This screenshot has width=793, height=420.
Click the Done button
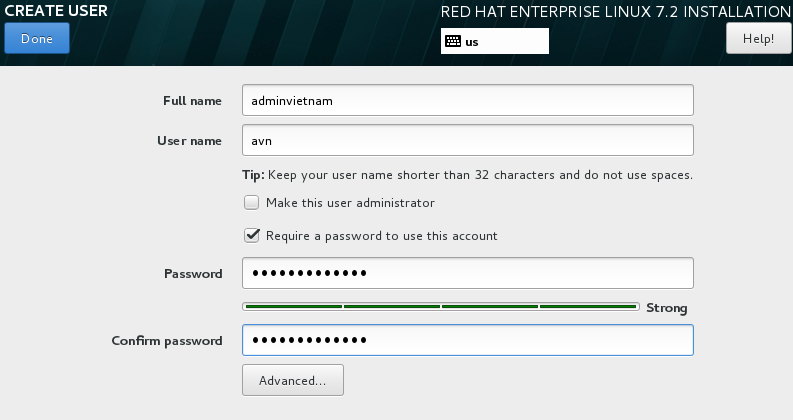pos(37,38)
